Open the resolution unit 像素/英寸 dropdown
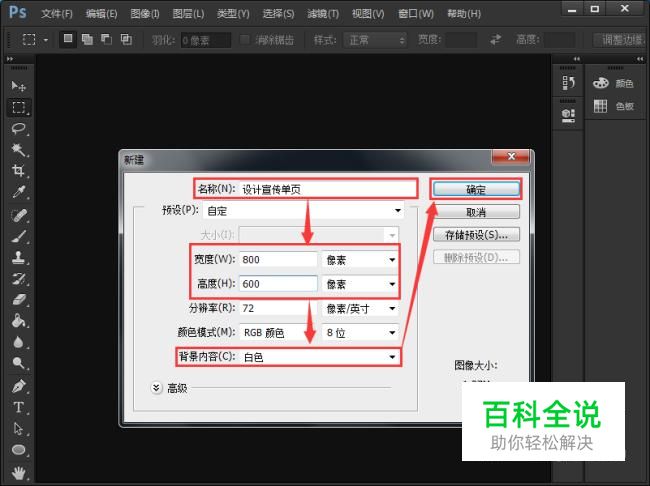The width and height of the screenshot is (650, 486). [360, 309]
